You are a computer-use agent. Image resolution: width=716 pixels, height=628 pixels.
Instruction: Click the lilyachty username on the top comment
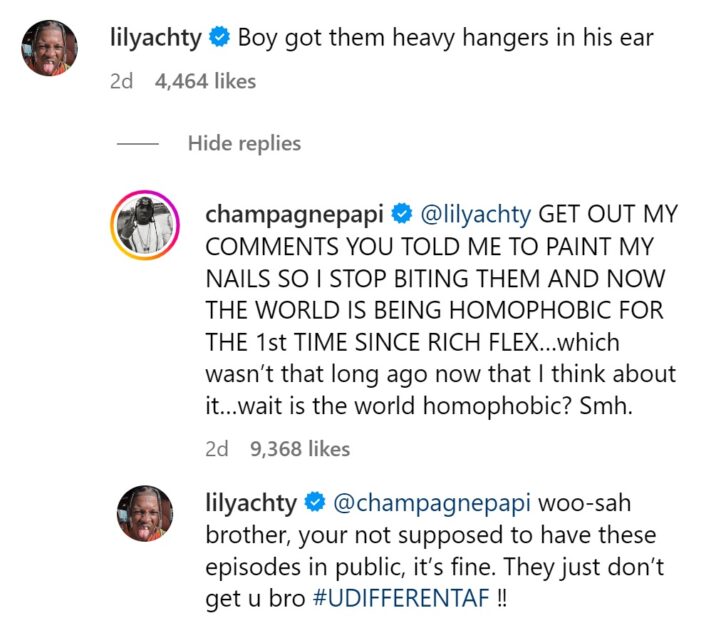coord(156,38)
